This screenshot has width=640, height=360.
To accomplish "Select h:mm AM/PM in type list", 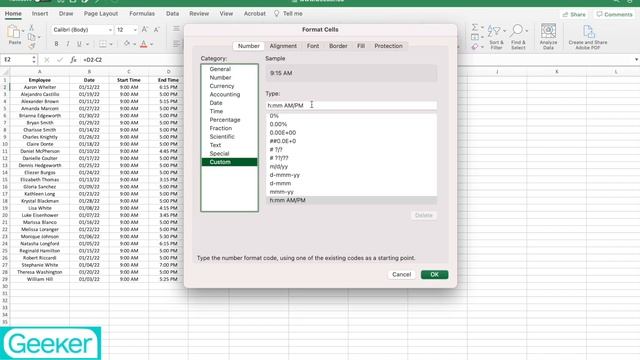I will [351, 200].
